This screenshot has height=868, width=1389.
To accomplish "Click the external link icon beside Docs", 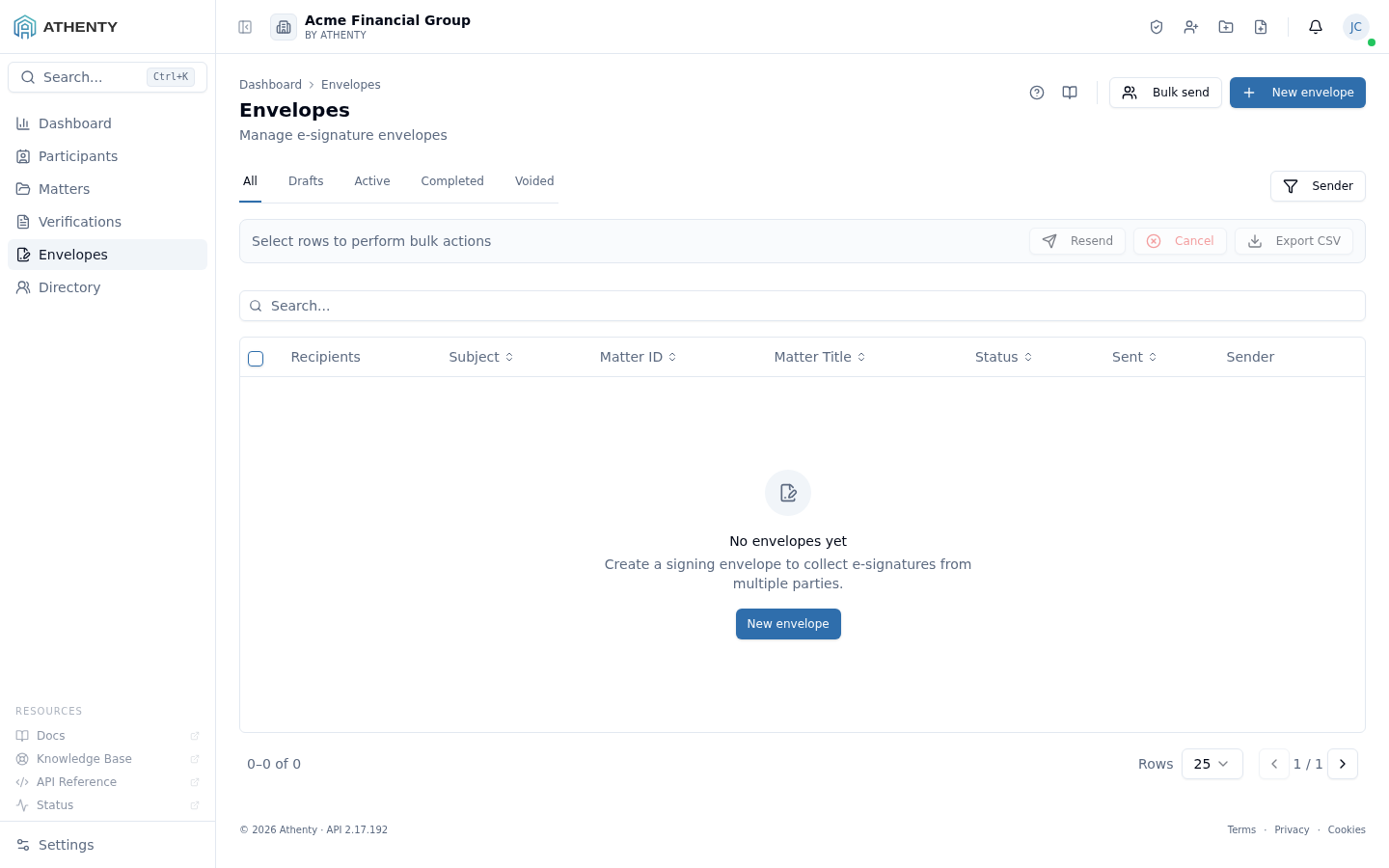I will pyautogui.click(x=195, y=736).
